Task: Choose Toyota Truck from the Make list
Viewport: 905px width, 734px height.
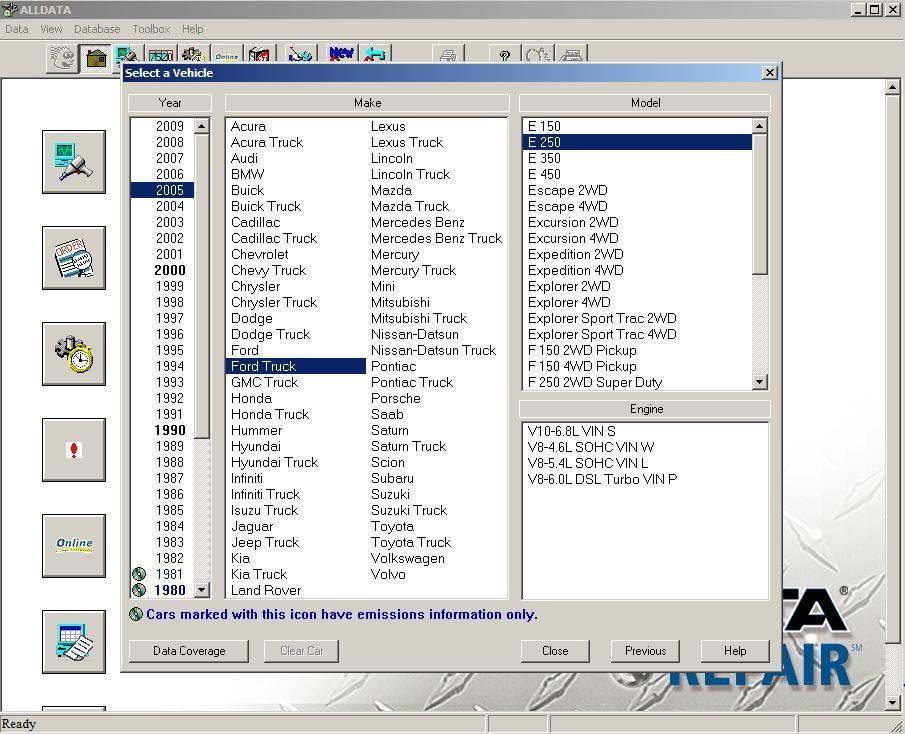Action: 411,542
